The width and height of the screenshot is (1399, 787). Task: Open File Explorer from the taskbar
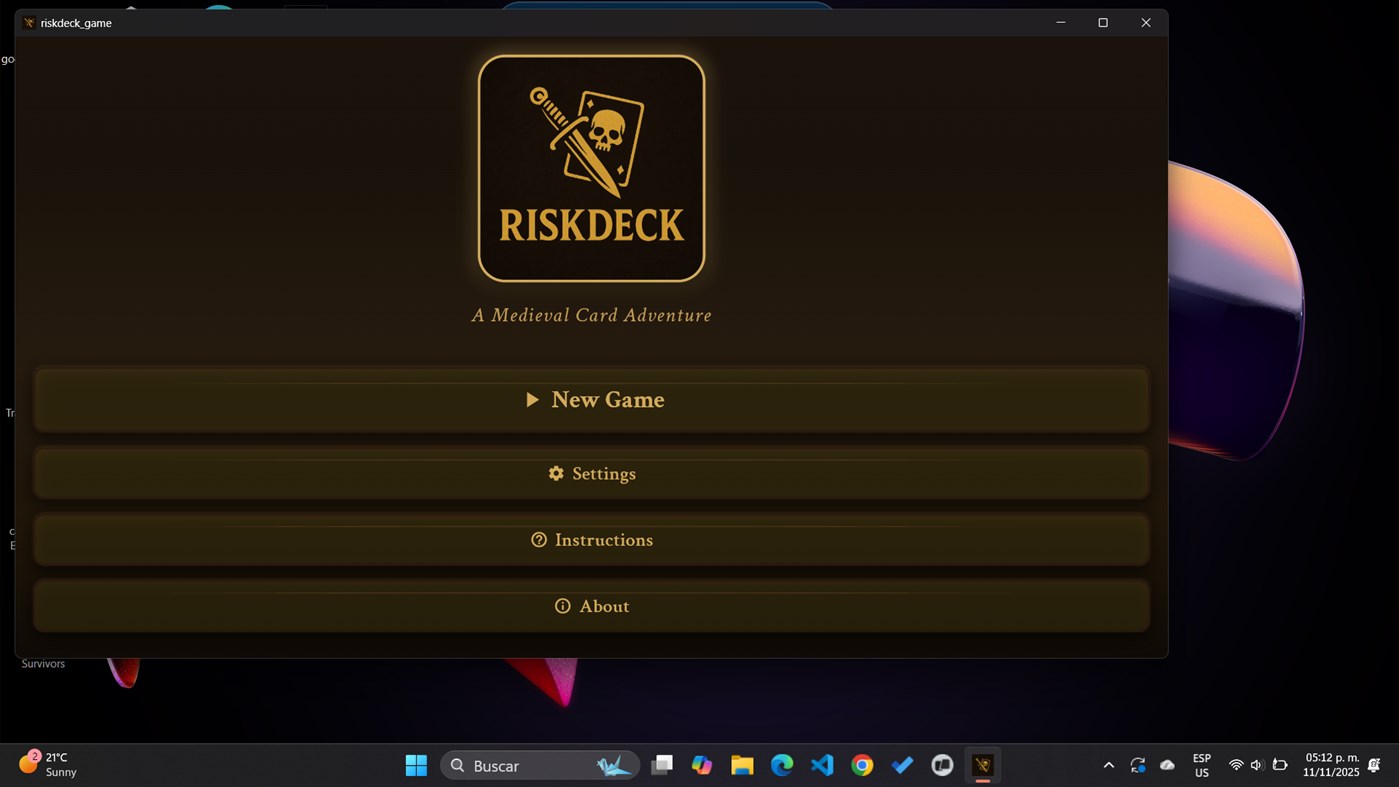[741, 765]
